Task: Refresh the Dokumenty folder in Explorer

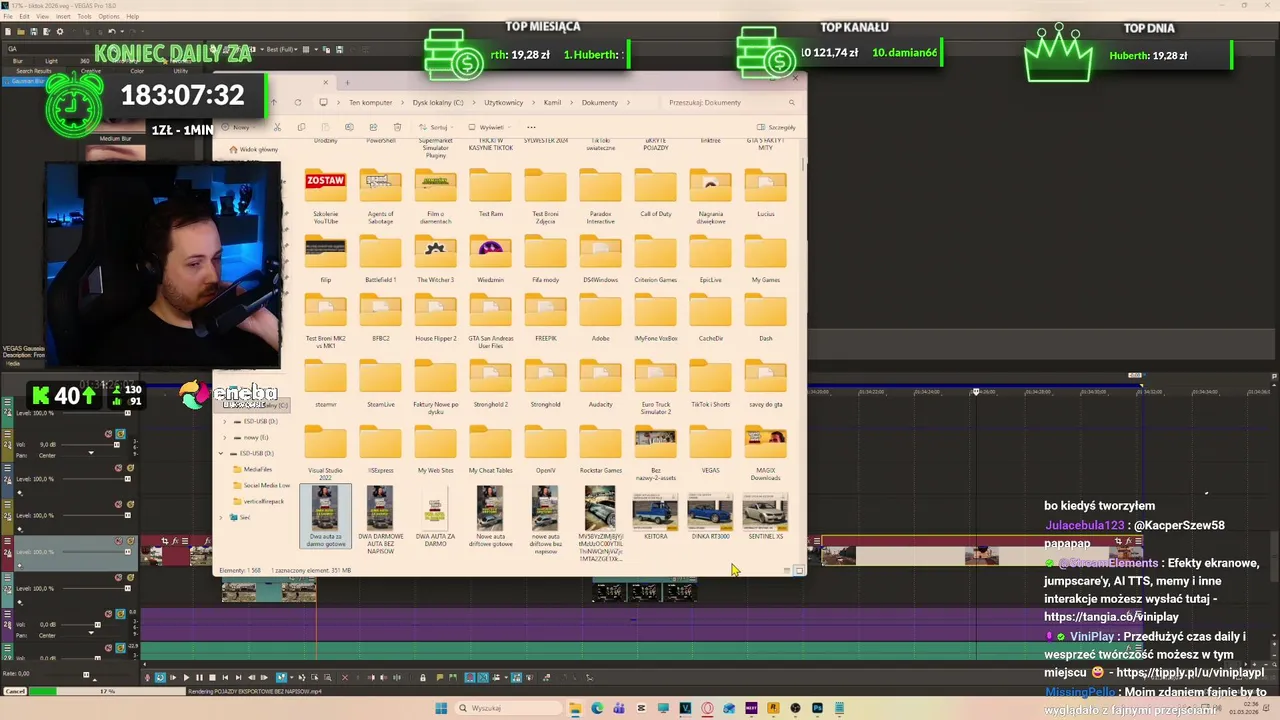Action: 298,102
